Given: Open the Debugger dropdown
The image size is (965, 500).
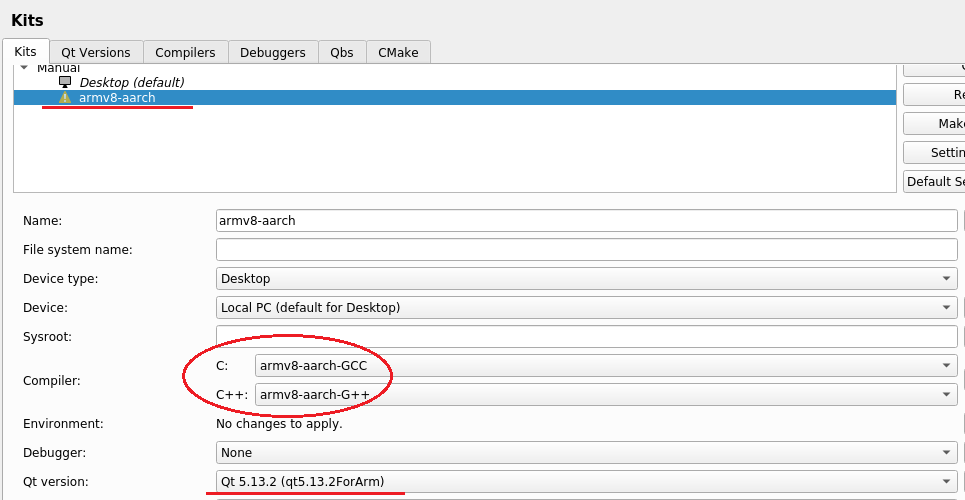Looking at the screenshot, I should point(587,453).
